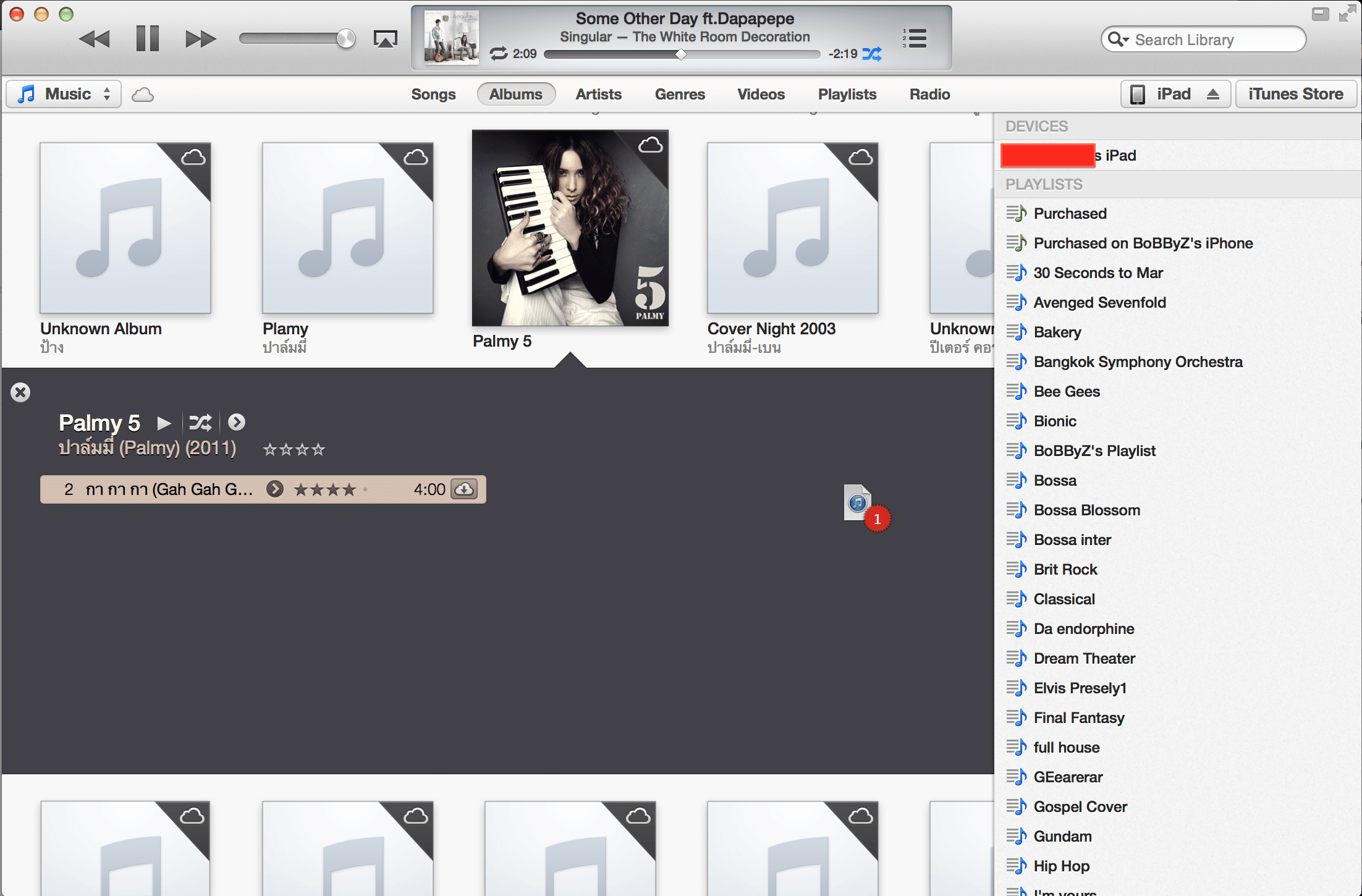Viewport: 1362px width, 896px height.
Task: Show the Playlists tab
Action: click(x=847, y=95)
